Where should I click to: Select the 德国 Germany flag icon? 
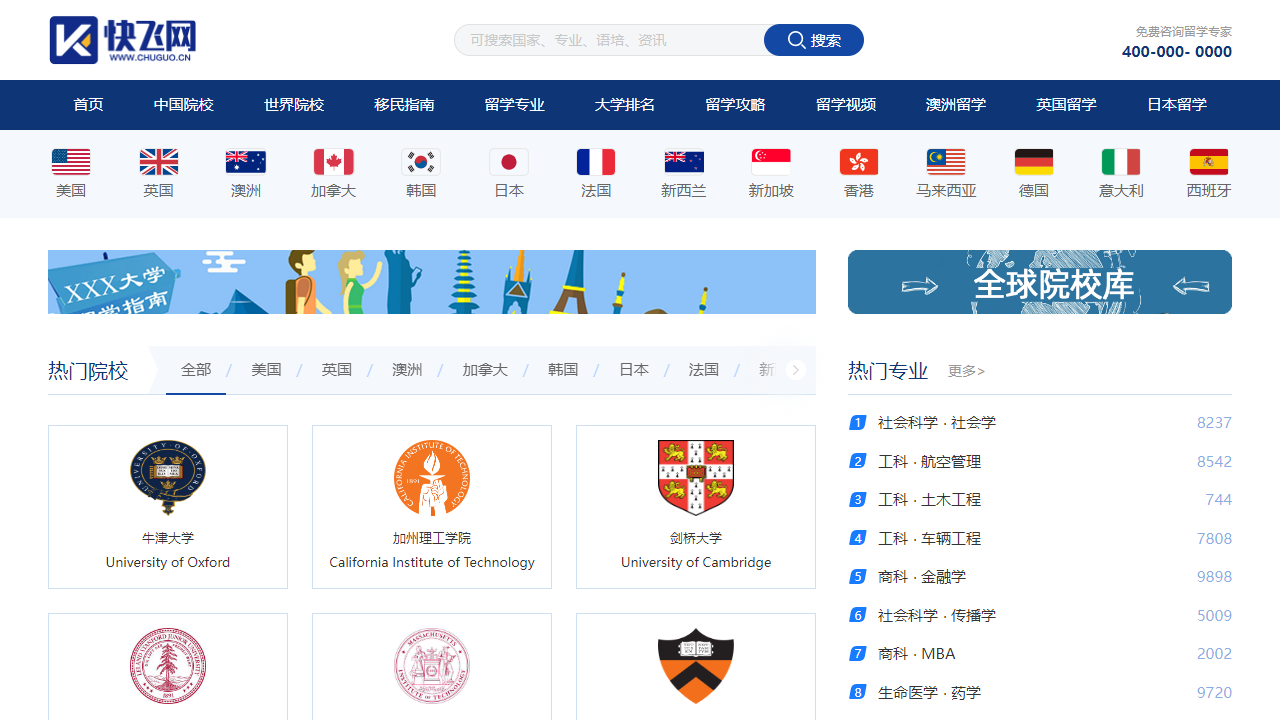coord(1033,161)
